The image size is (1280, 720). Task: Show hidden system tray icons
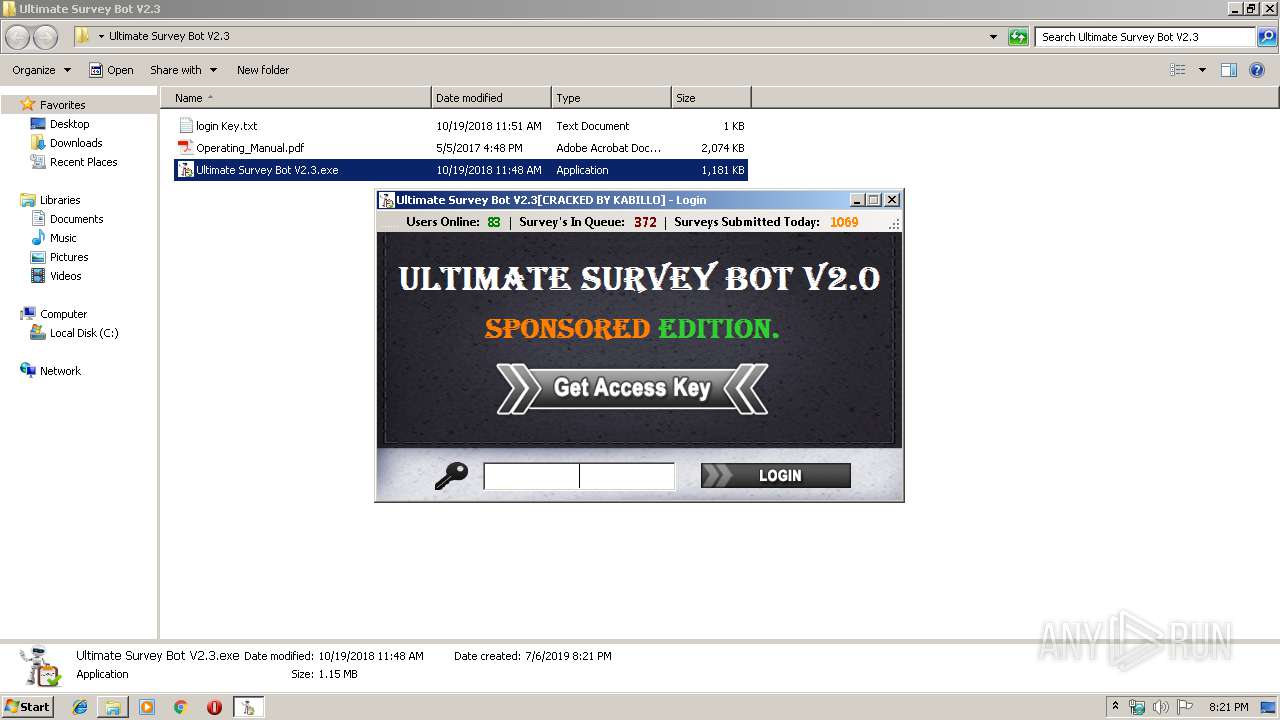click(1116, 706)
